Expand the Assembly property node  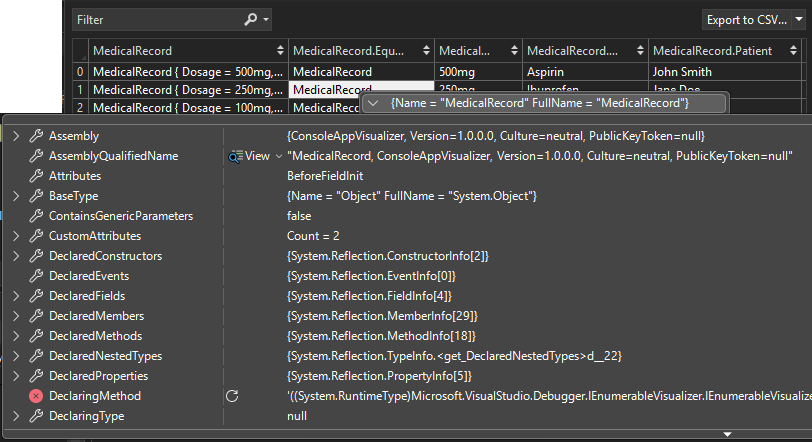pyautogui.click(x=16, y=136)
